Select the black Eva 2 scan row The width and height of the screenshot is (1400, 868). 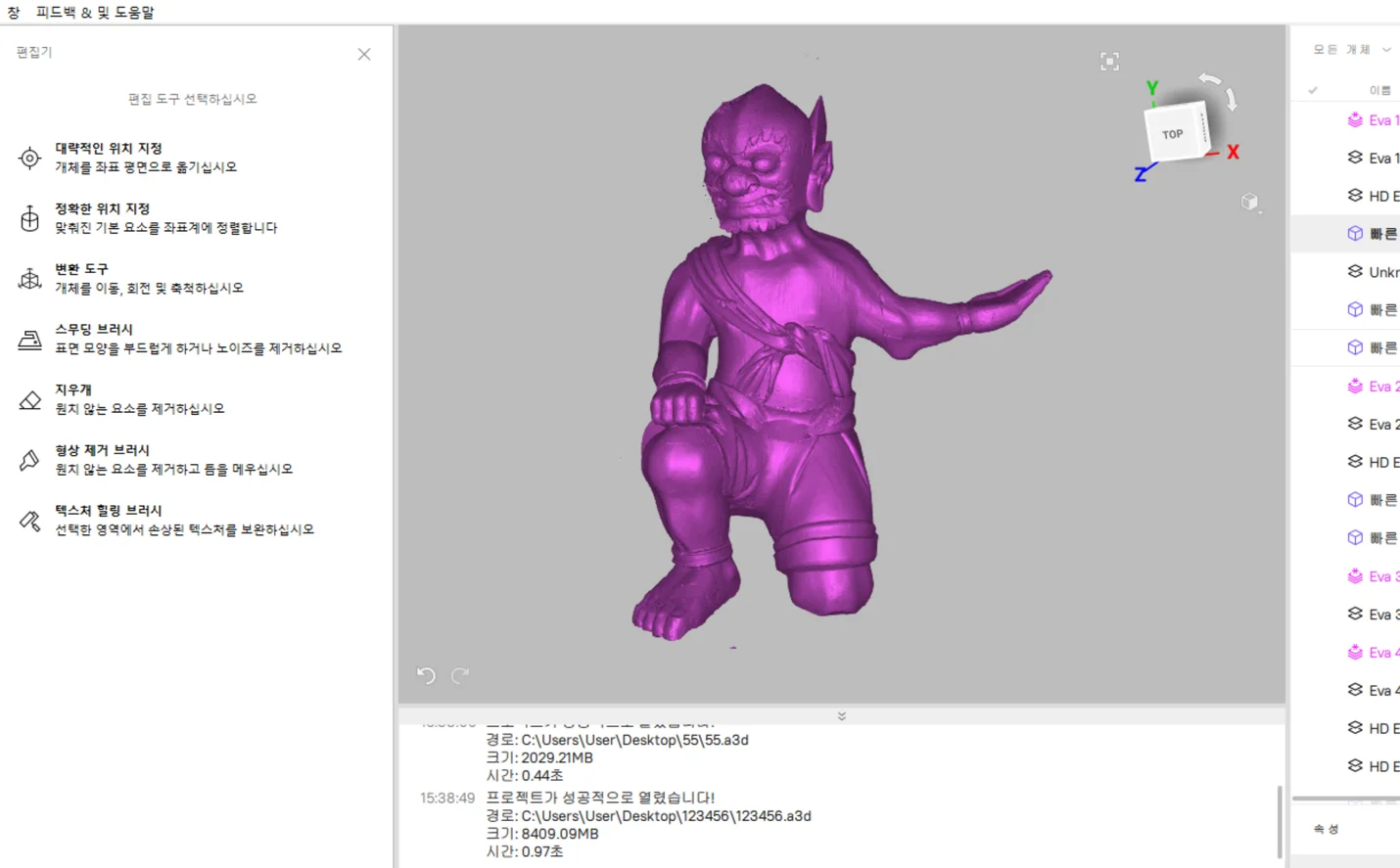tap(1345, 424)
